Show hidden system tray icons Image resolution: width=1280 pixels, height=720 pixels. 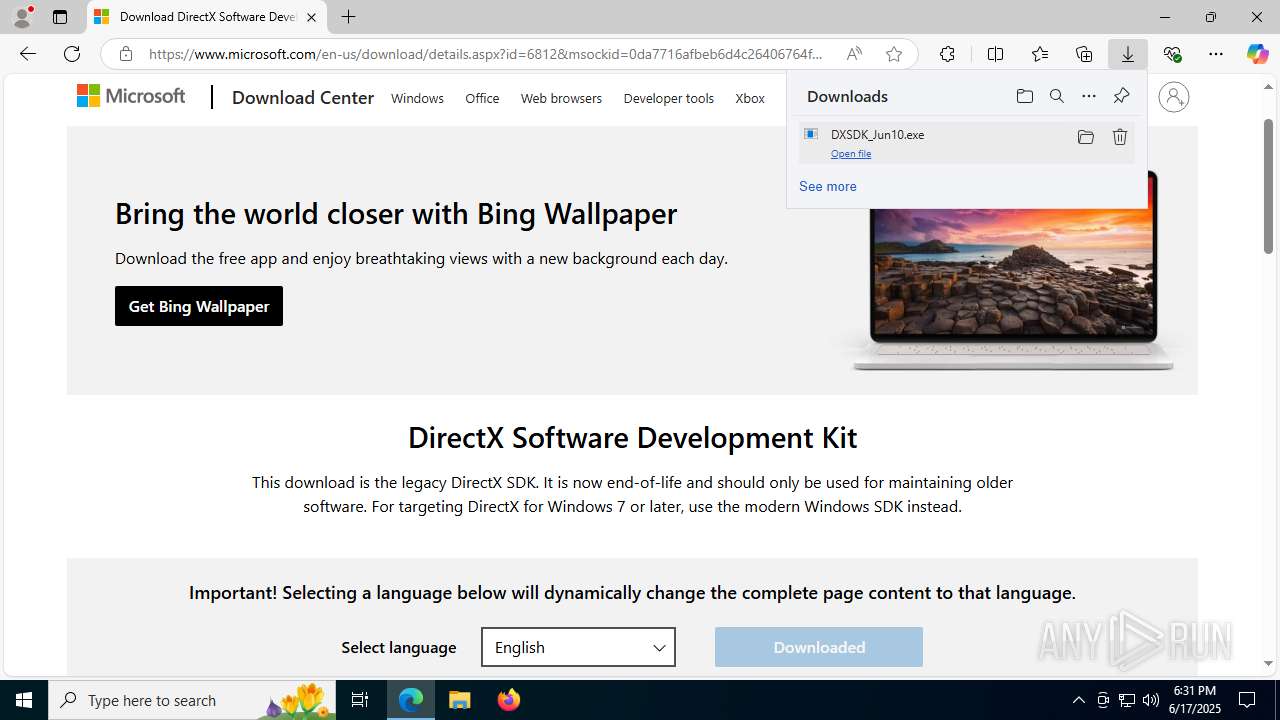(x=1078, y=700)
